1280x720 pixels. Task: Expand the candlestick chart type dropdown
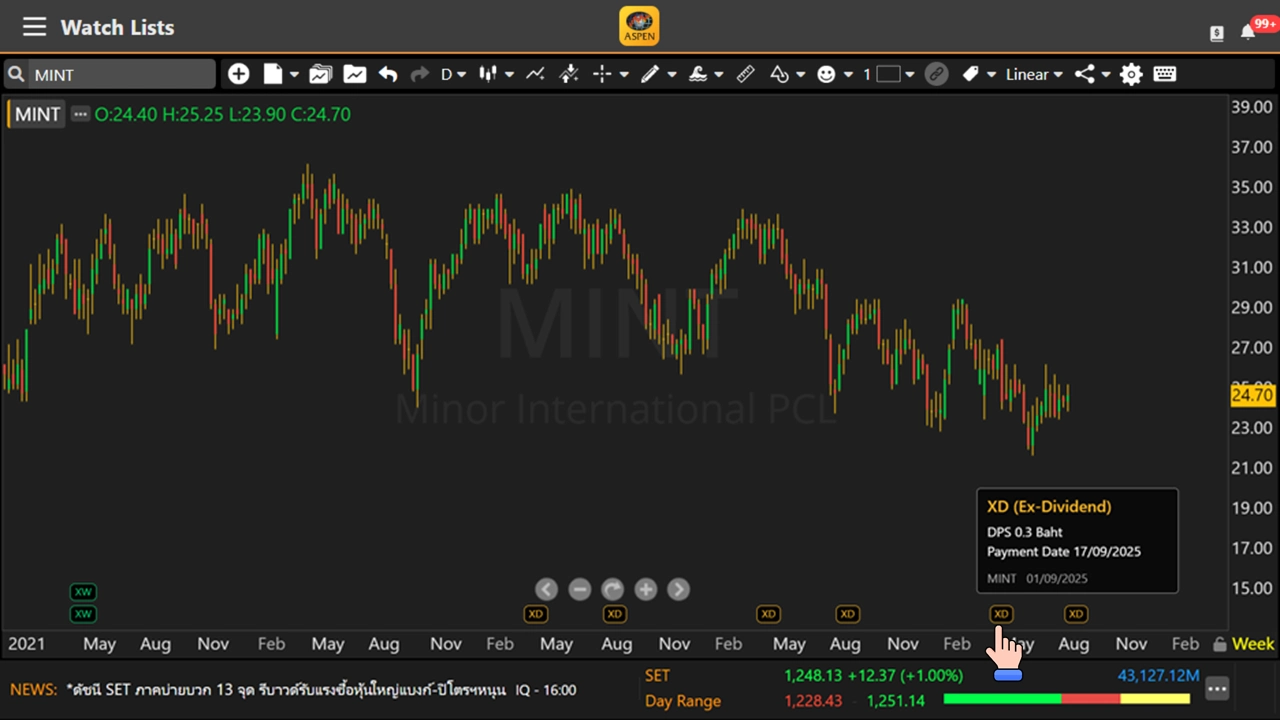(495, 74)
